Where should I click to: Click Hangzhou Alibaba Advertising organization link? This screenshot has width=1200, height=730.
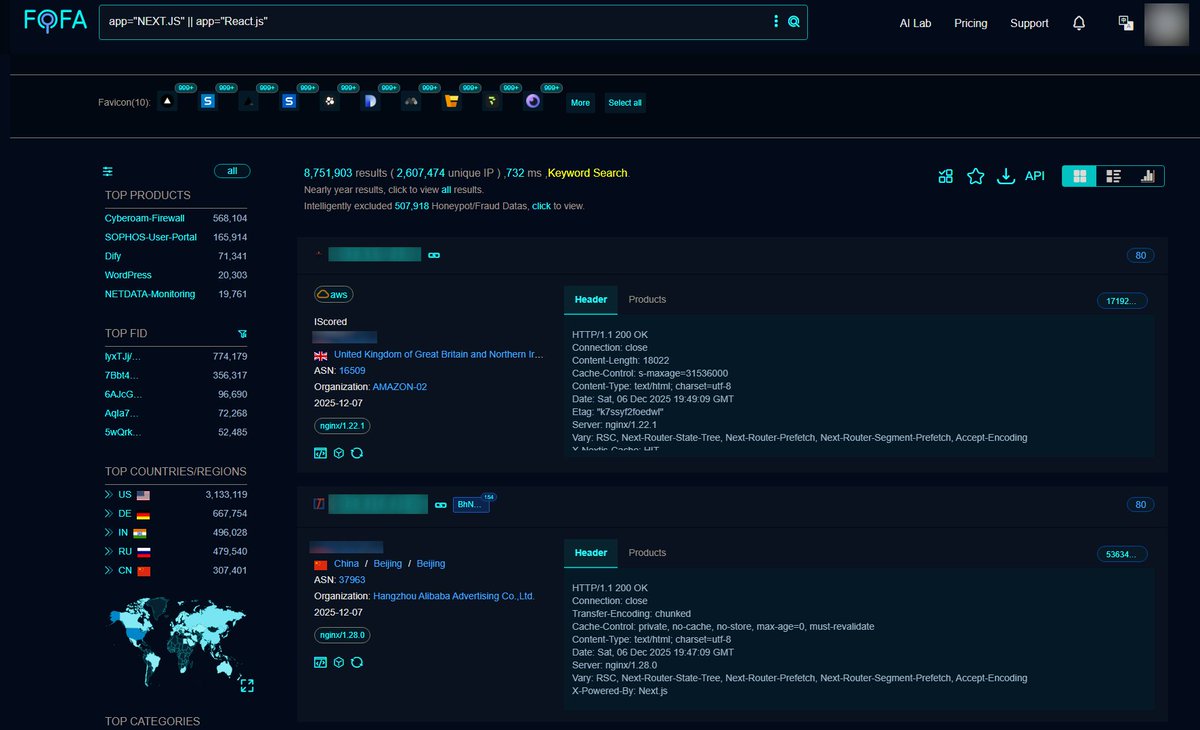click(454, 596)
